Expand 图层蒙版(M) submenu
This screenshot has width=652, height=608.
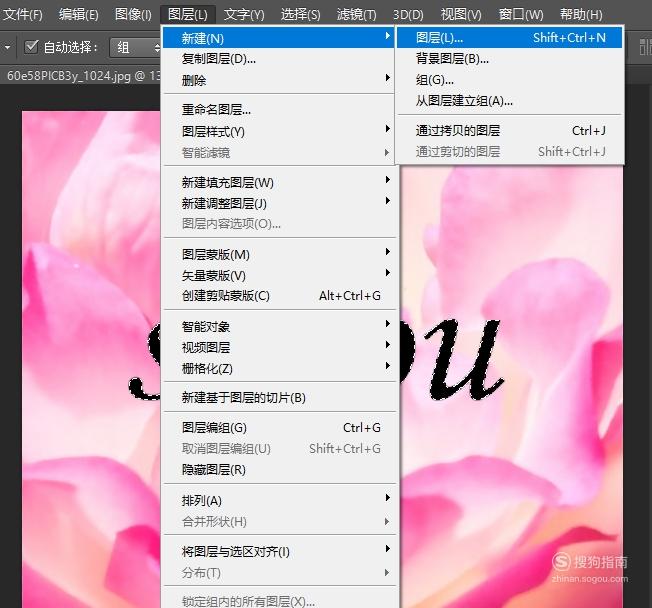click(278, 254)
